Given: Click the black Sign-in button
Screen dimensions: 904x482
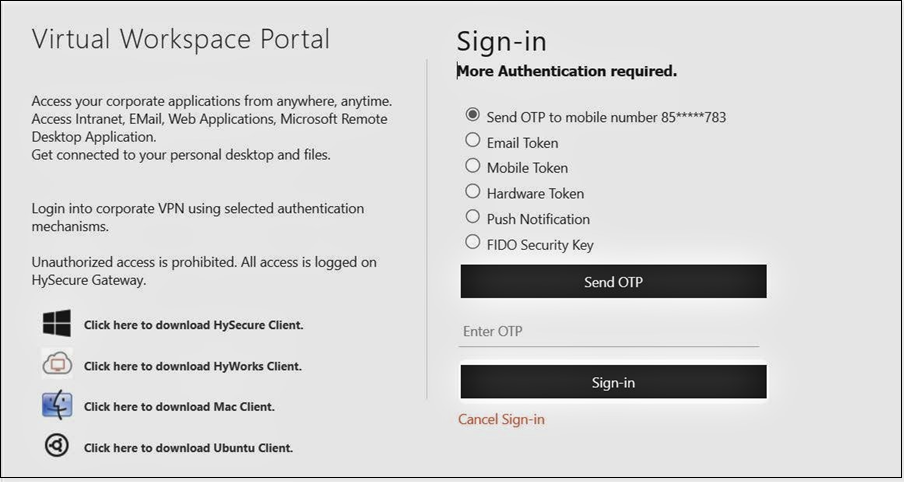Looking at the screenshot, I should pyautogui.click(x=613, y=382).
